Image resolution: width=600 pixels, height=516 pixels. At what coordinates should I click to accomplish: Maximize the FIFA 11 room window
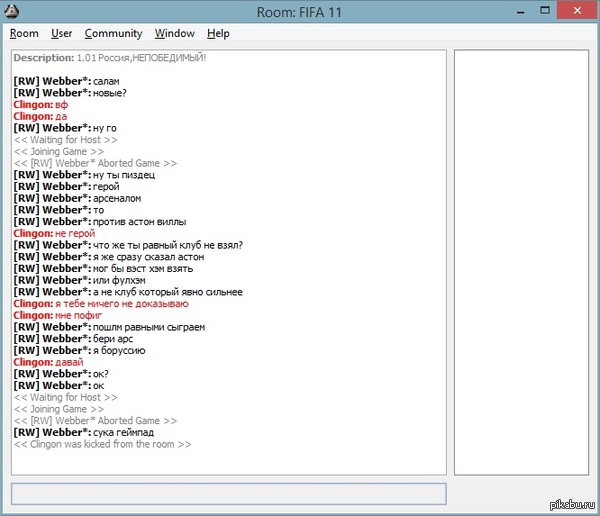pos(545,11)
